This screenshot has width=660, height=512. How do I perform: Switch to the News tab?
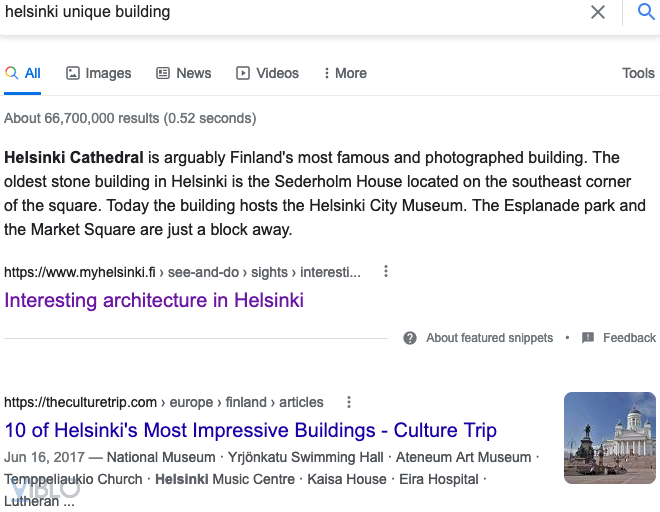pos(183,73)
